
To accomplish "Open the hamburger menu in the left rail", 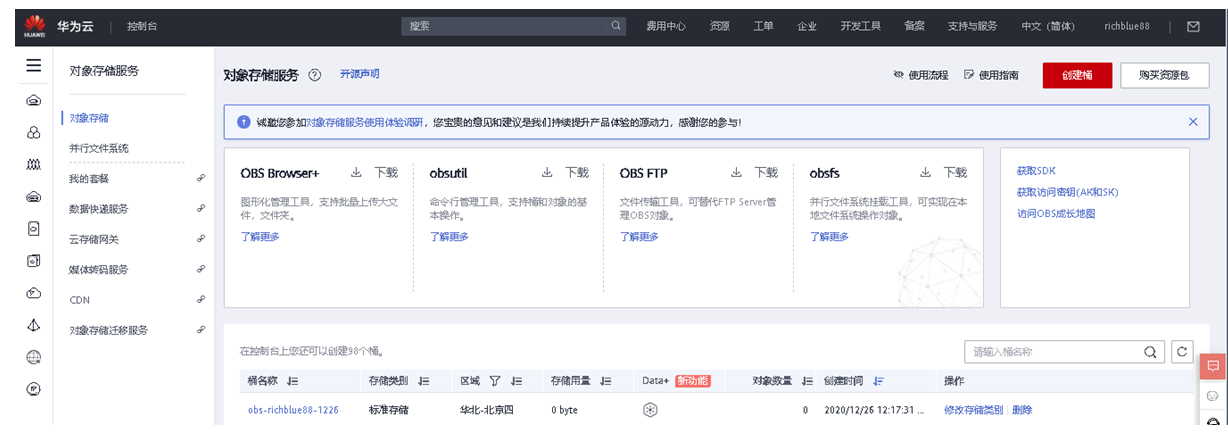I will click(x=34, y=66).
